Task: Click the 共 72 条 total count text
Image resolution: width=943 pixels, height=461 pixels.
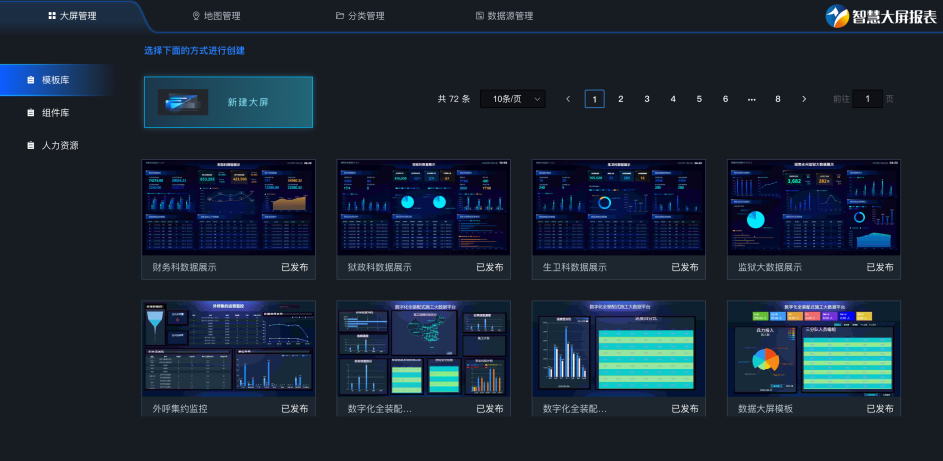Action: pyautogui.click(x=454, y=99)
